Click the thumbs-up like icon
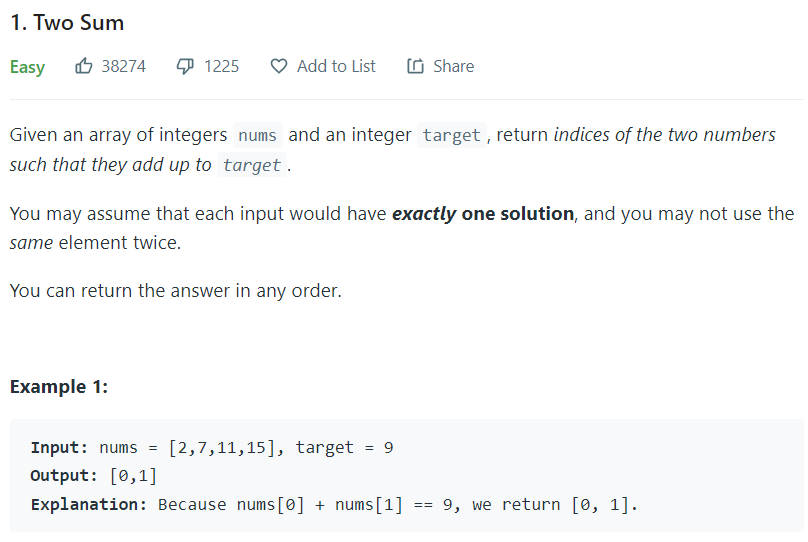This screenshot has height=542, width=808. point(83,66)
